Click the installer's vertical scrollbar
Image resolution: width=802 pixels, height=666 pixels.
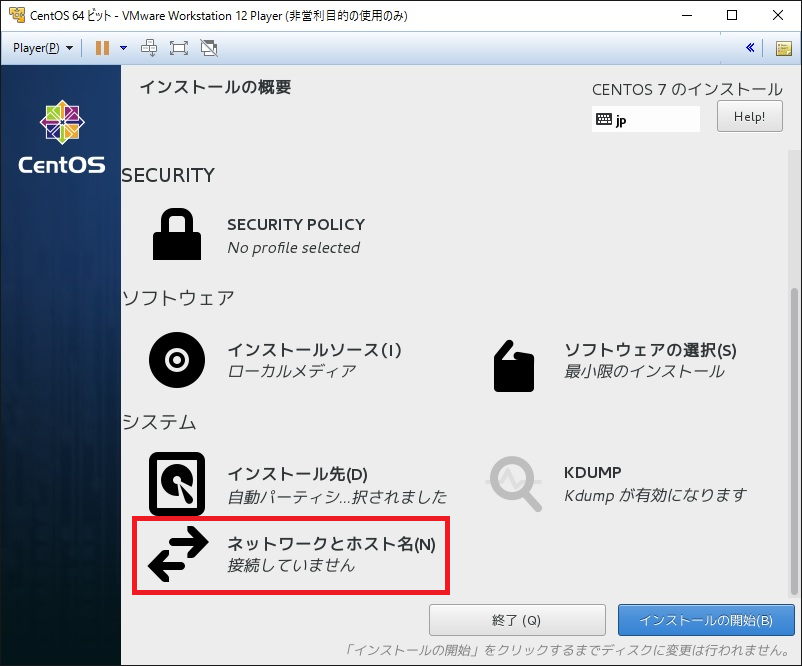pyautogui.click(x=794, y=441)
